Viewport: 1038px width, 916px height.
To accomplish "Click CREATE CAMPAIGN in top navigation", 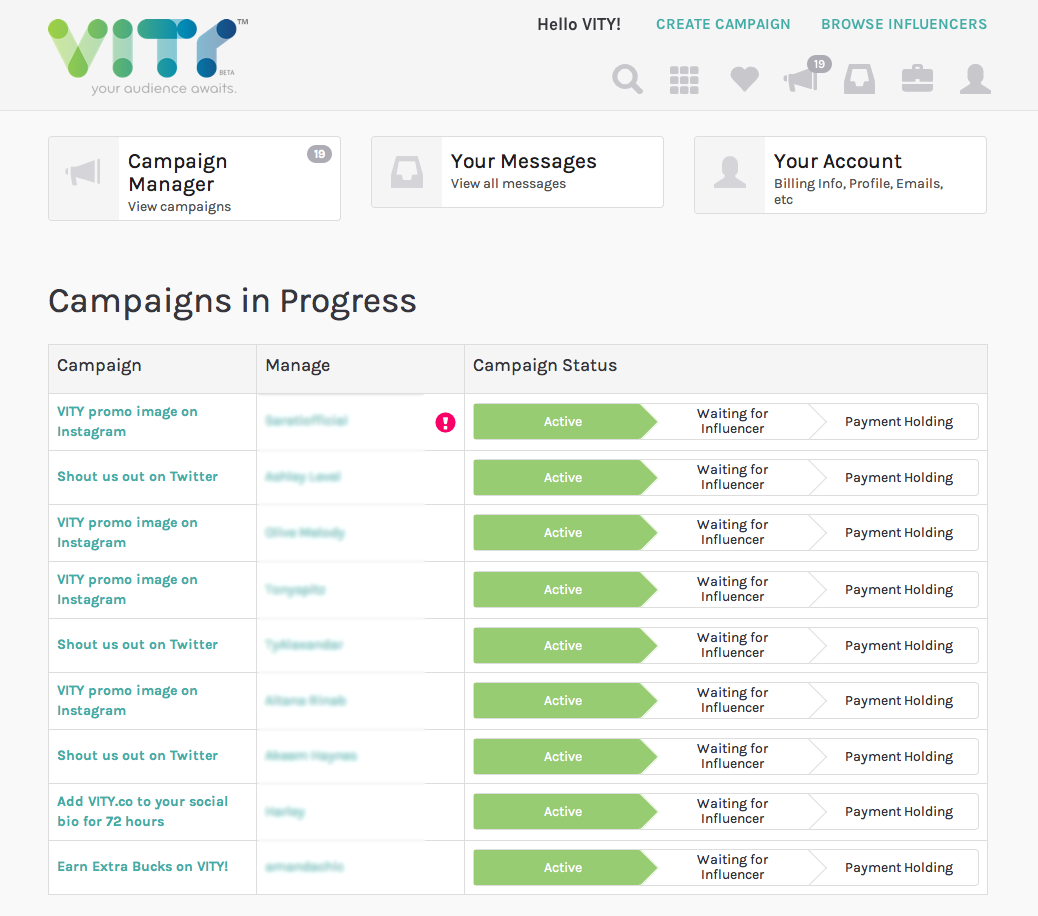I will point(723,24).
